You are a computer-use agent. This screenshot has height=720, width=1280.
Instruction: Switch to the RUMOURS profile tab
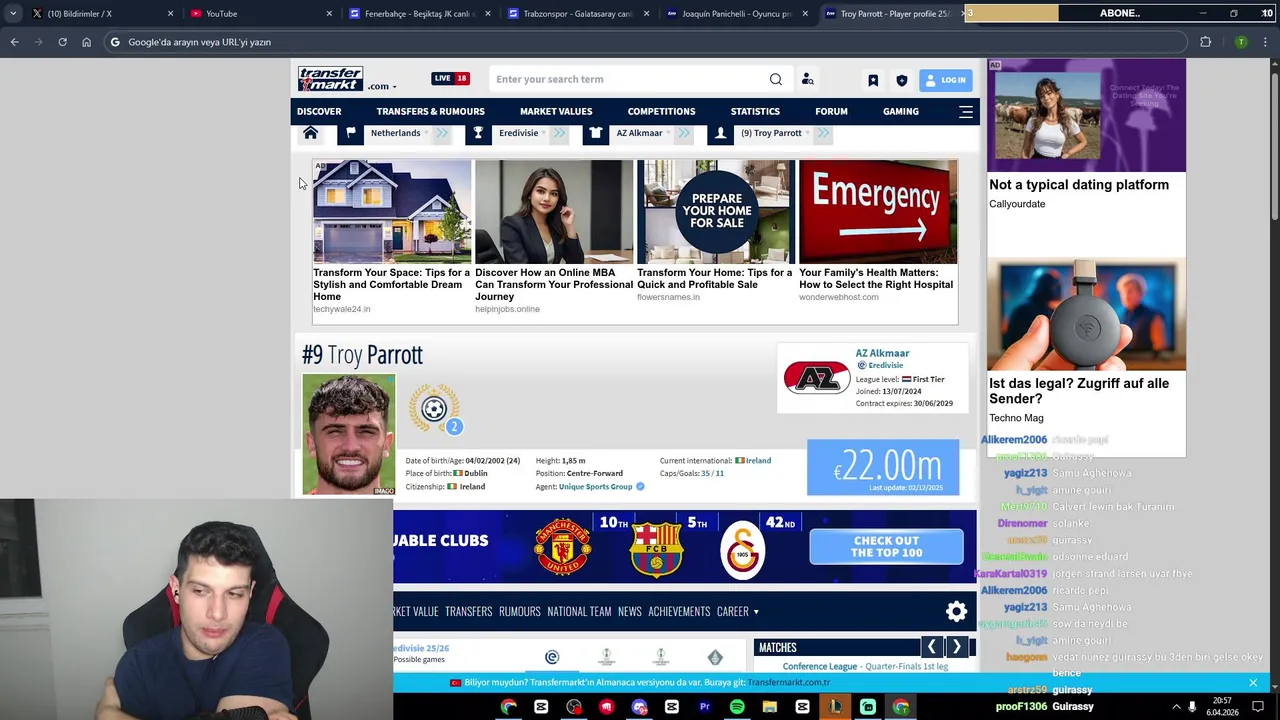(x=519, y=611)
